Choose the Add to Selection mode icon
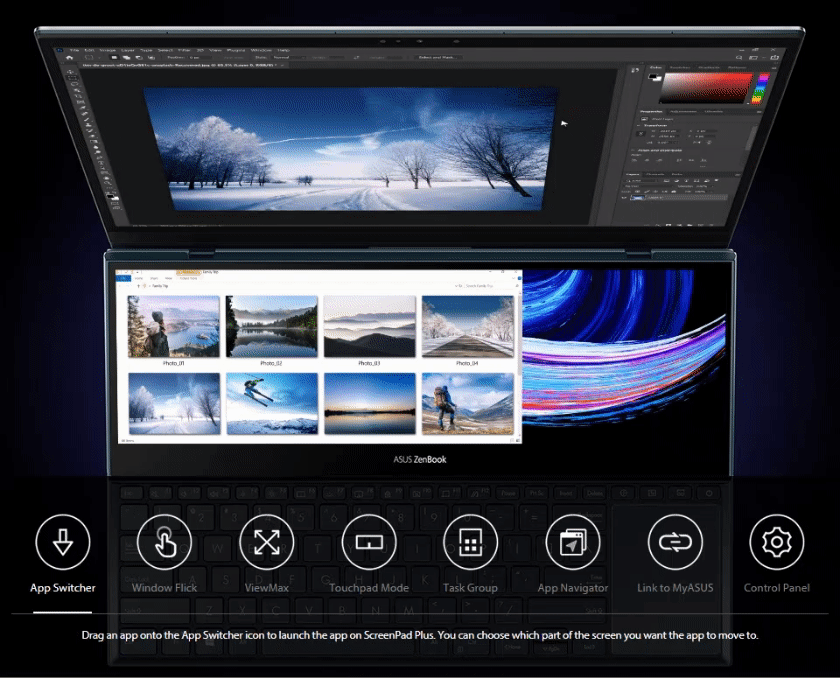Image resolution: width=840 pixels, height=678 pixels. pos(126,57)
